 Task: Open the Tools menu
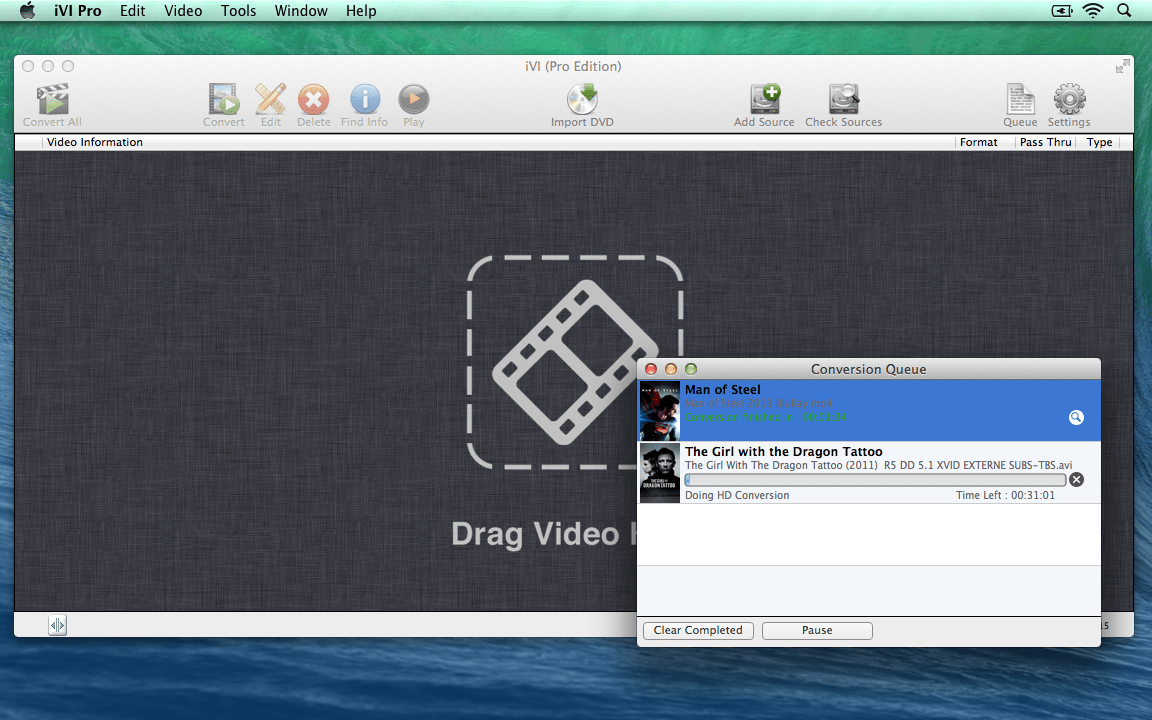(x=239, y=11)
